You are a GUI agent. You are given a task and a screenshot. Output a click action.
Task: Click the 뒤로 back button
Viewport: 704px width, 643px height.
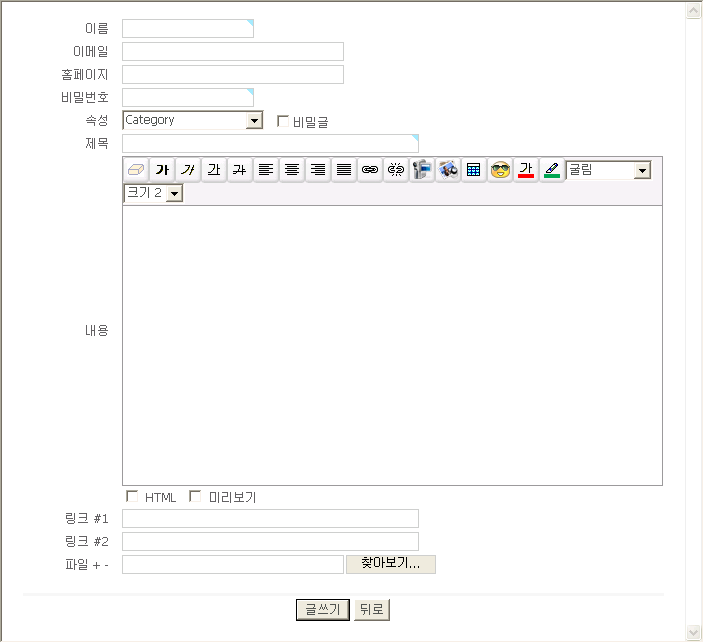(372, 610)
